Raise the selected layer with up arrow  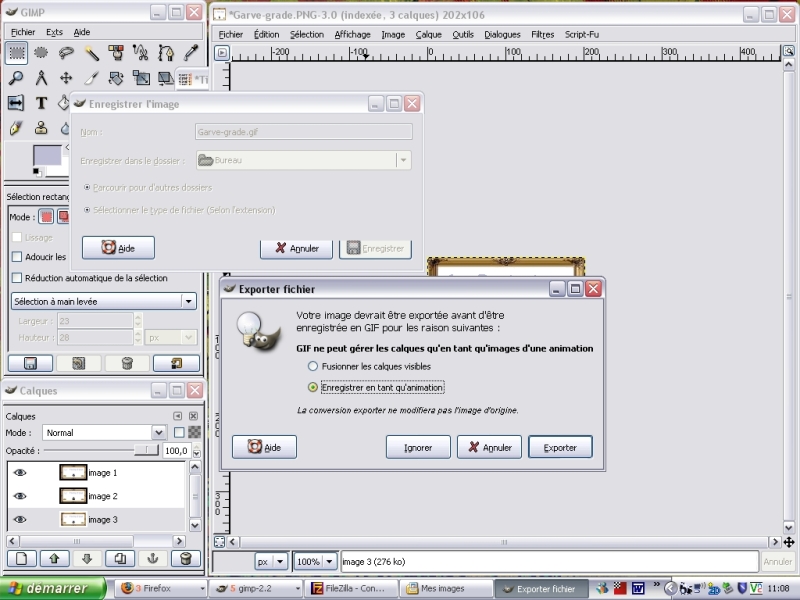click(x=54, y=559)
